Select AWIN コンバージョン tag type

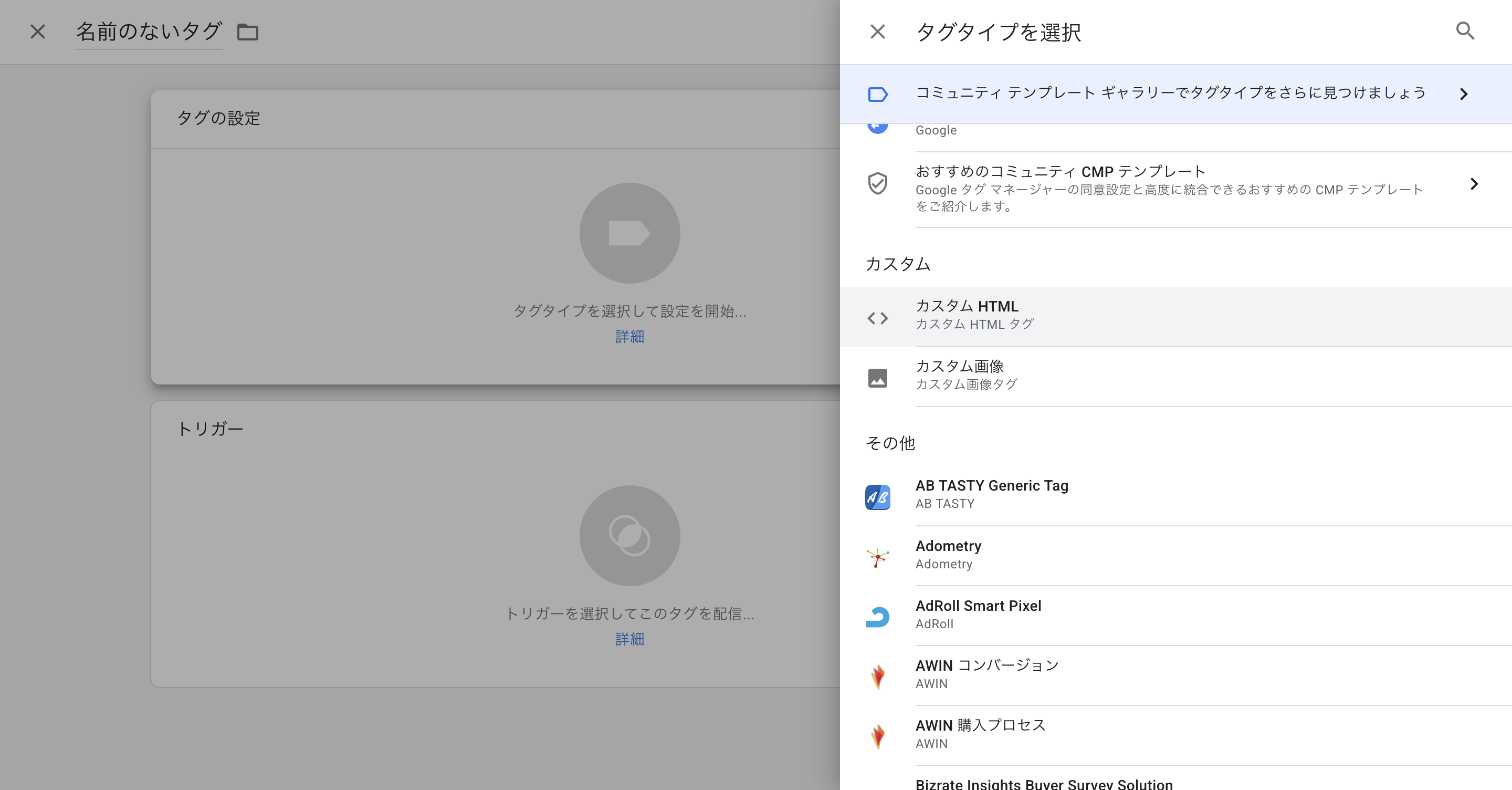coord(1175,675)
